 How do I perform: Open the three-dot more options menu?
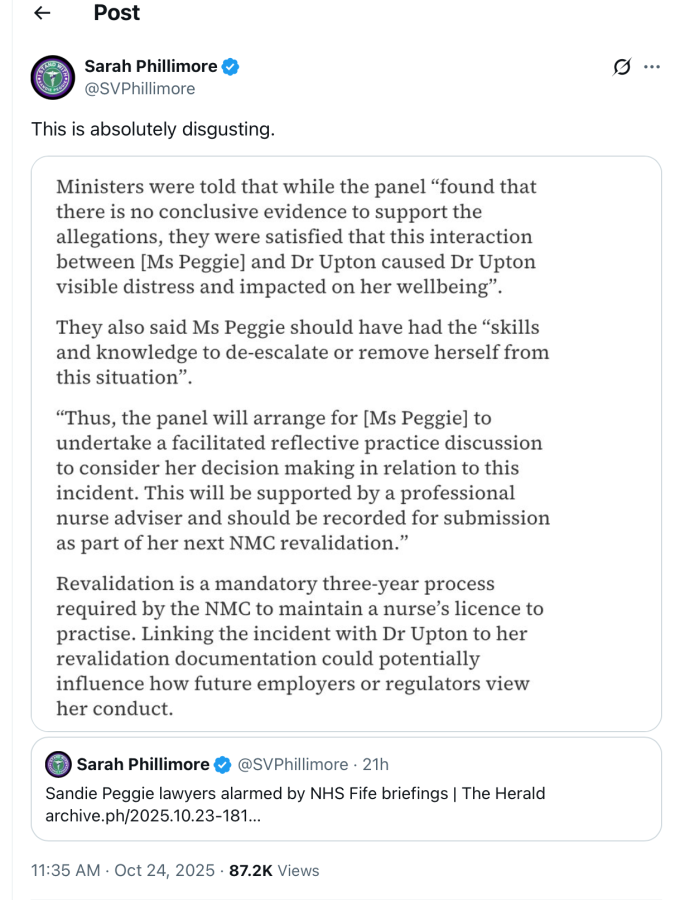[x=651, y=67]
